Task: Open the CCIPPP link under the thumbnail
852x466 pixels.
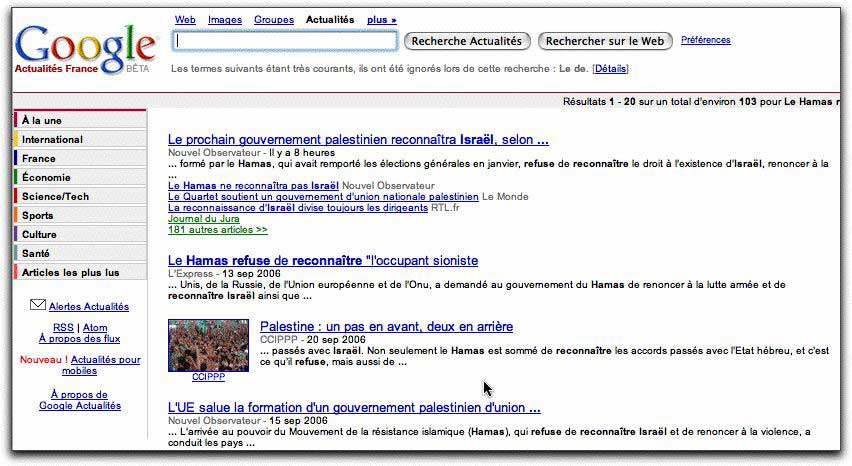Action: [x=208, y=377]
